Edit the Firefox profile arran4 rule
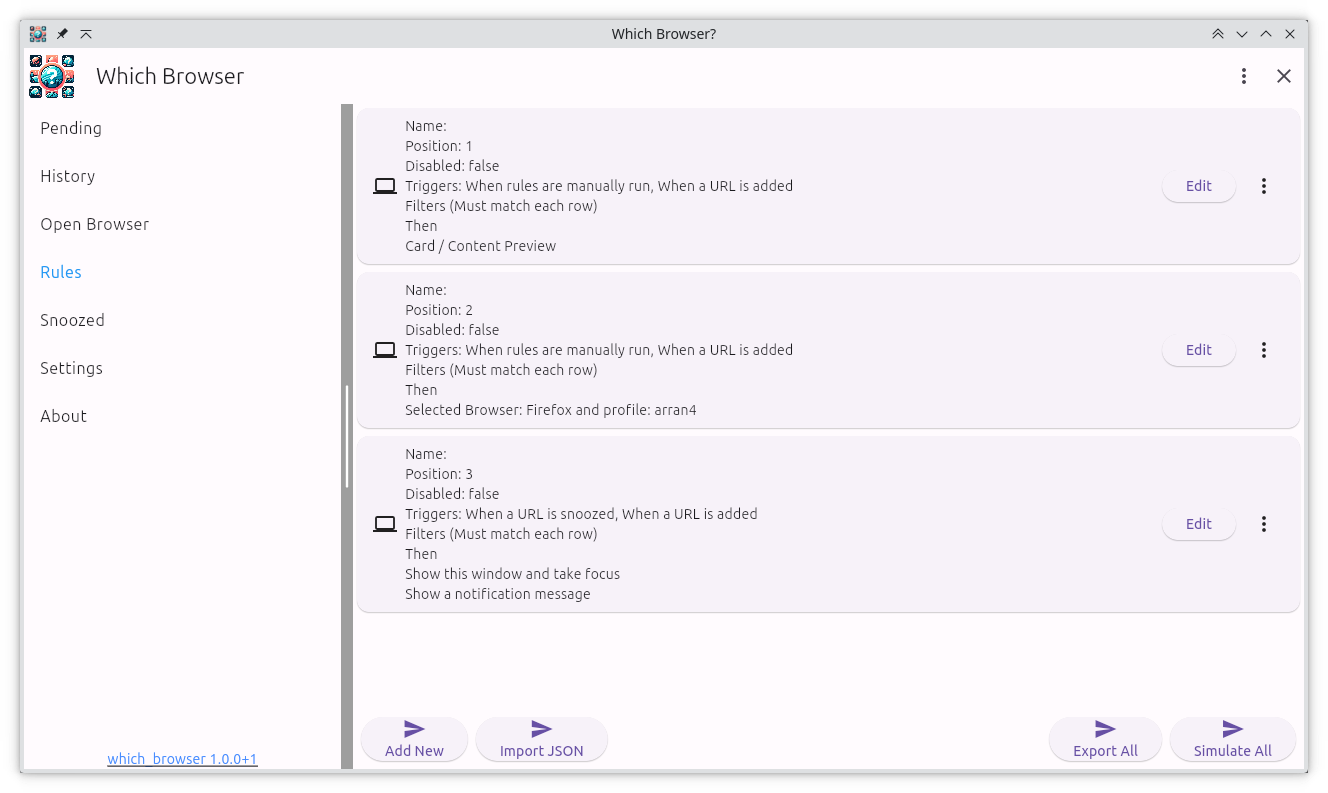This screenshot has height=793, width=1328. [1198, 350]
